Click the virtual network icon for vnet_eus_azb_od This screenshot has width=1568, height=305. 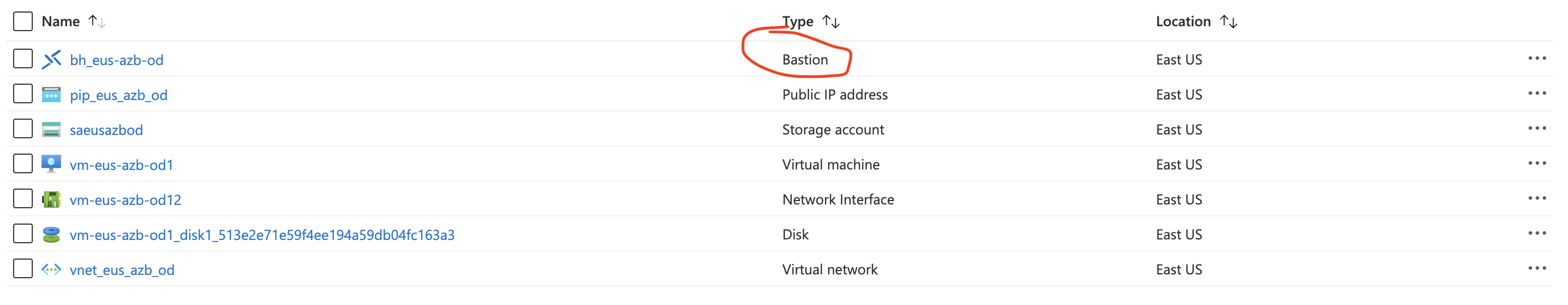pos(51,269)
